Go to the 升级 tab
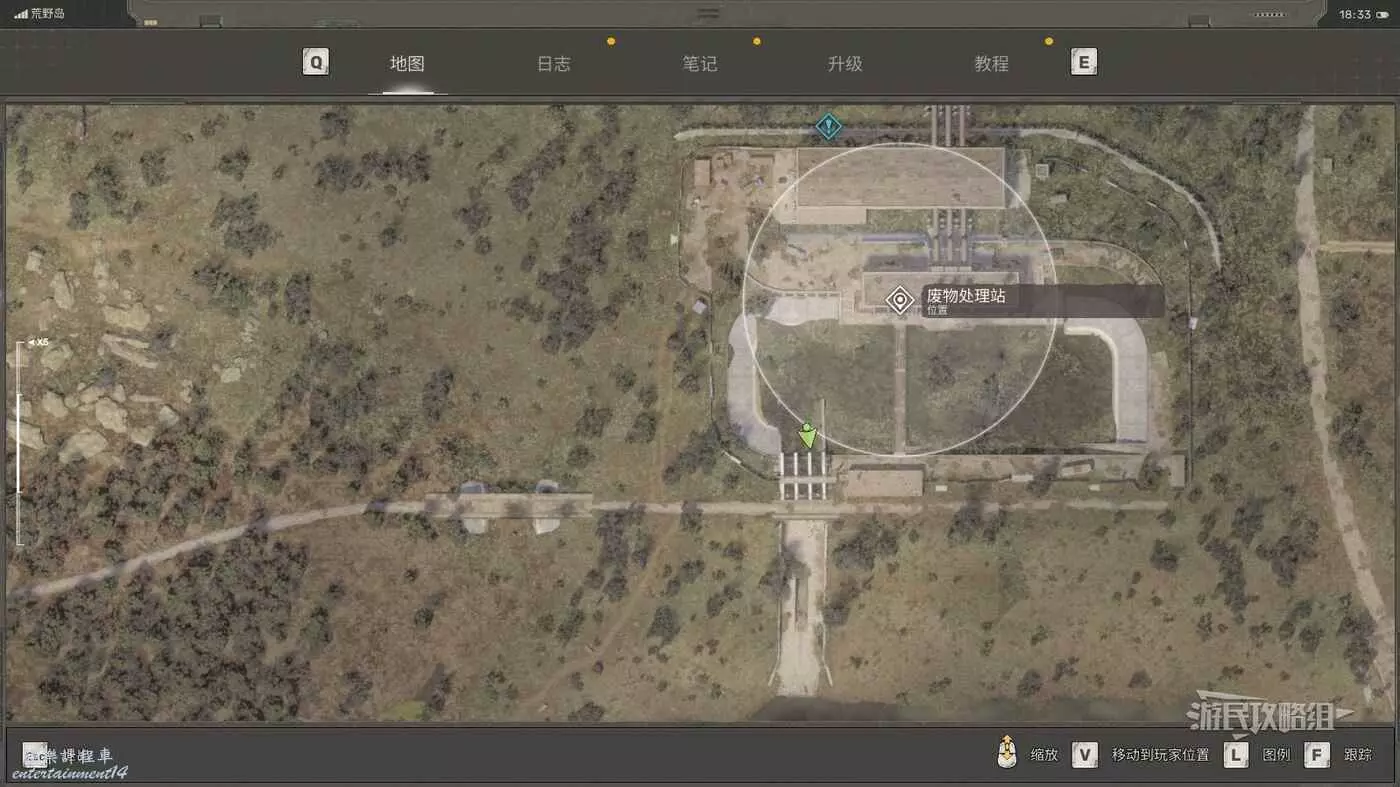This screenshot has height=787, width=1400. (845, 64)
